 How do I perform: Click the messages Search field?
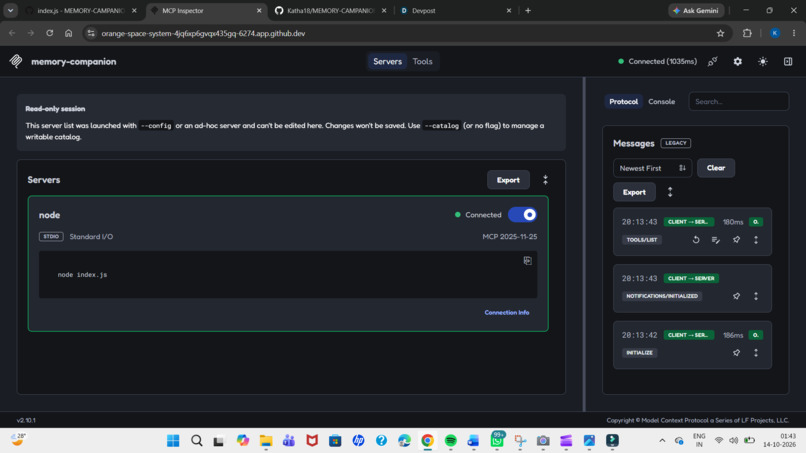738,102
